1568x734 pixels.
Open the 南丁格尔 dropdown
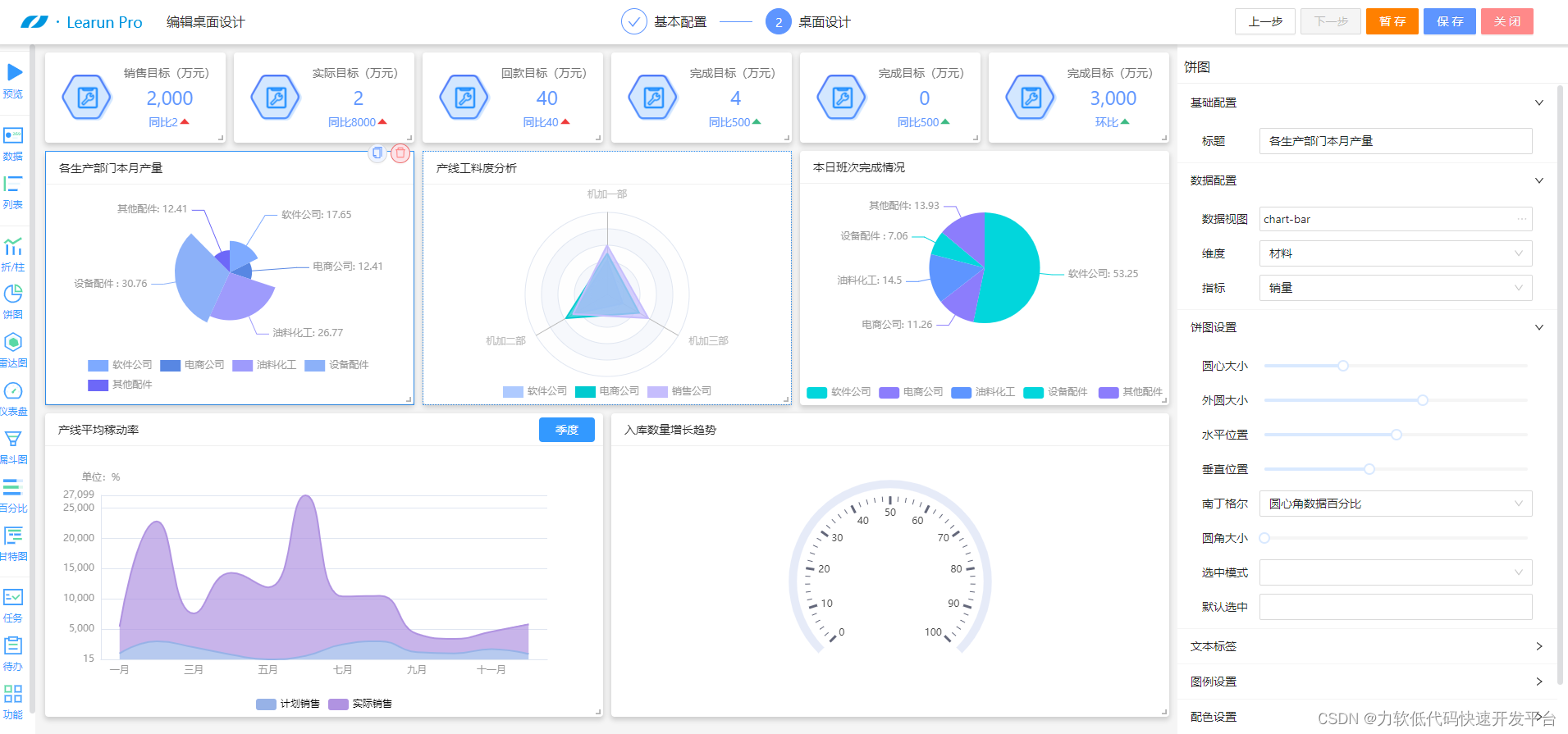(x=1396, y=504)
